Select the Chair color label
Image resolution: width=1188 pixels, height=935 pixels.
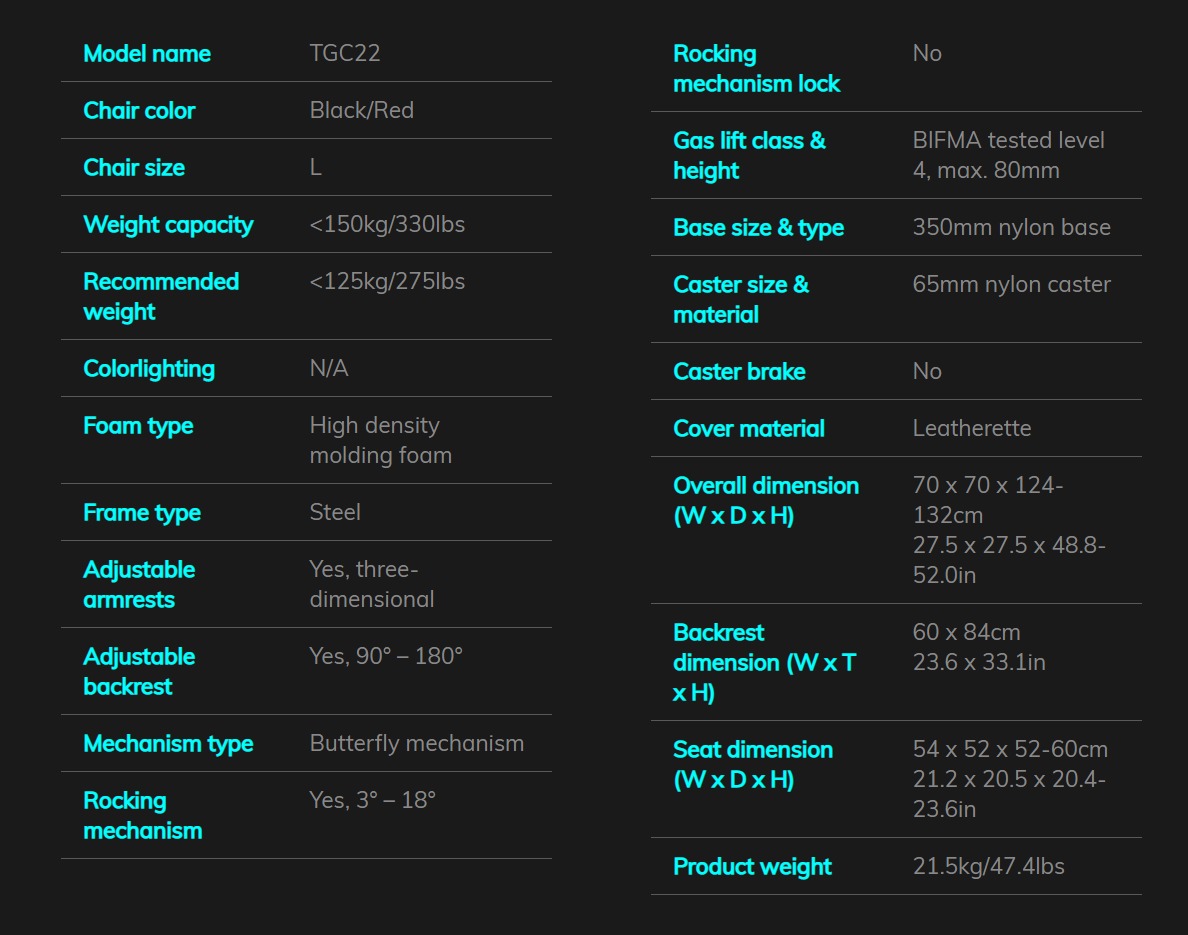(139, 111)
